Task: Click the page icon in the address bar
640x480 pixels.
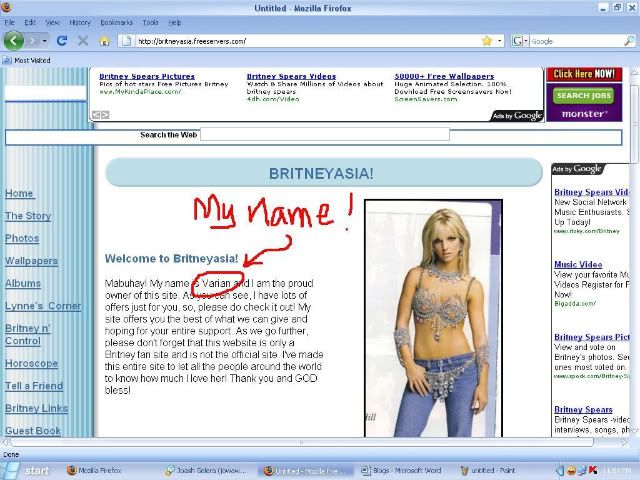Action: coord(127,41)
